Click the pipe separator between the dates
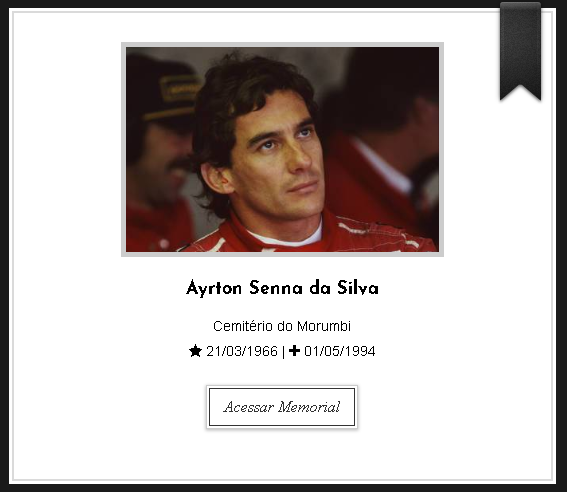This screenshot has height=492, width=567. point(283,352)
